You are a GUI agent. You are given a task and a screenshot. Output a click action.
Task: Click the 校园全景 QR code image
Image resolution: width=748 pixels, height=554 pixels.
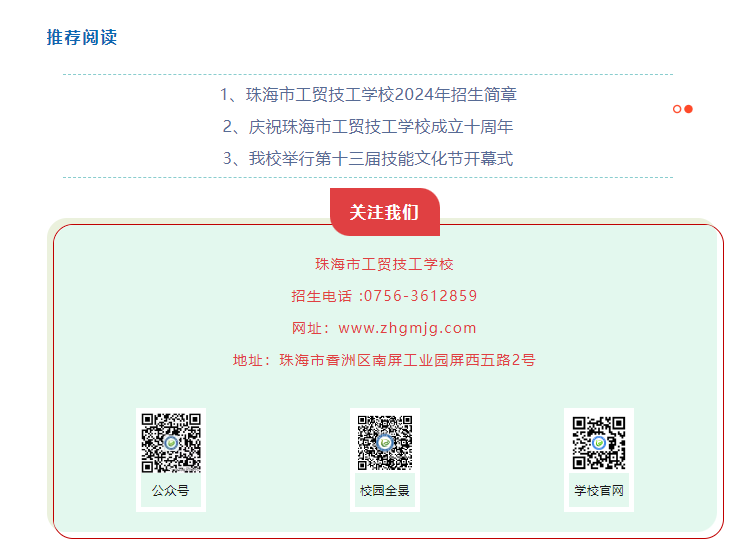point(385,443)
